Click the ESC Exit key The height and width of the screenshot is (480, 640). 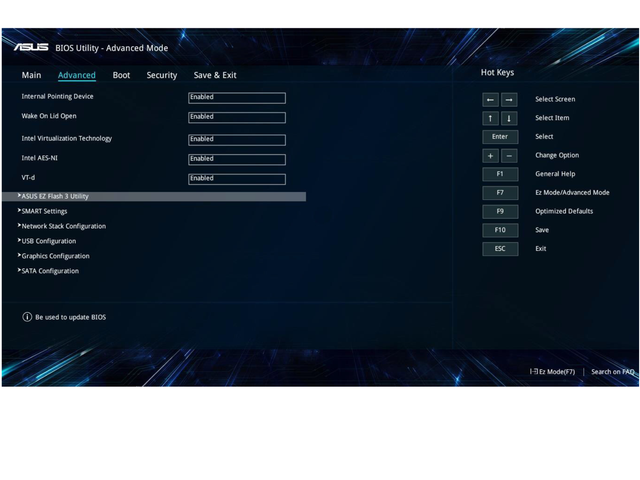pyautogui.click(x=500, y=249)
